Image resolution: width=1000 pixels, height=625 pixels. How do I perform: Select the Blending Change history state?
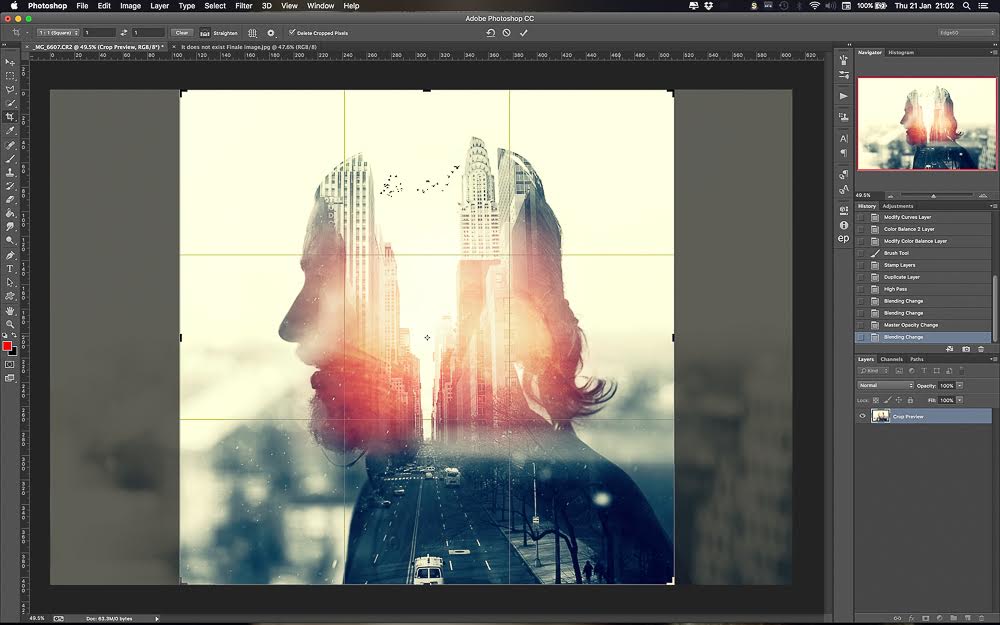pyautogui.click(x=910, y=337)
